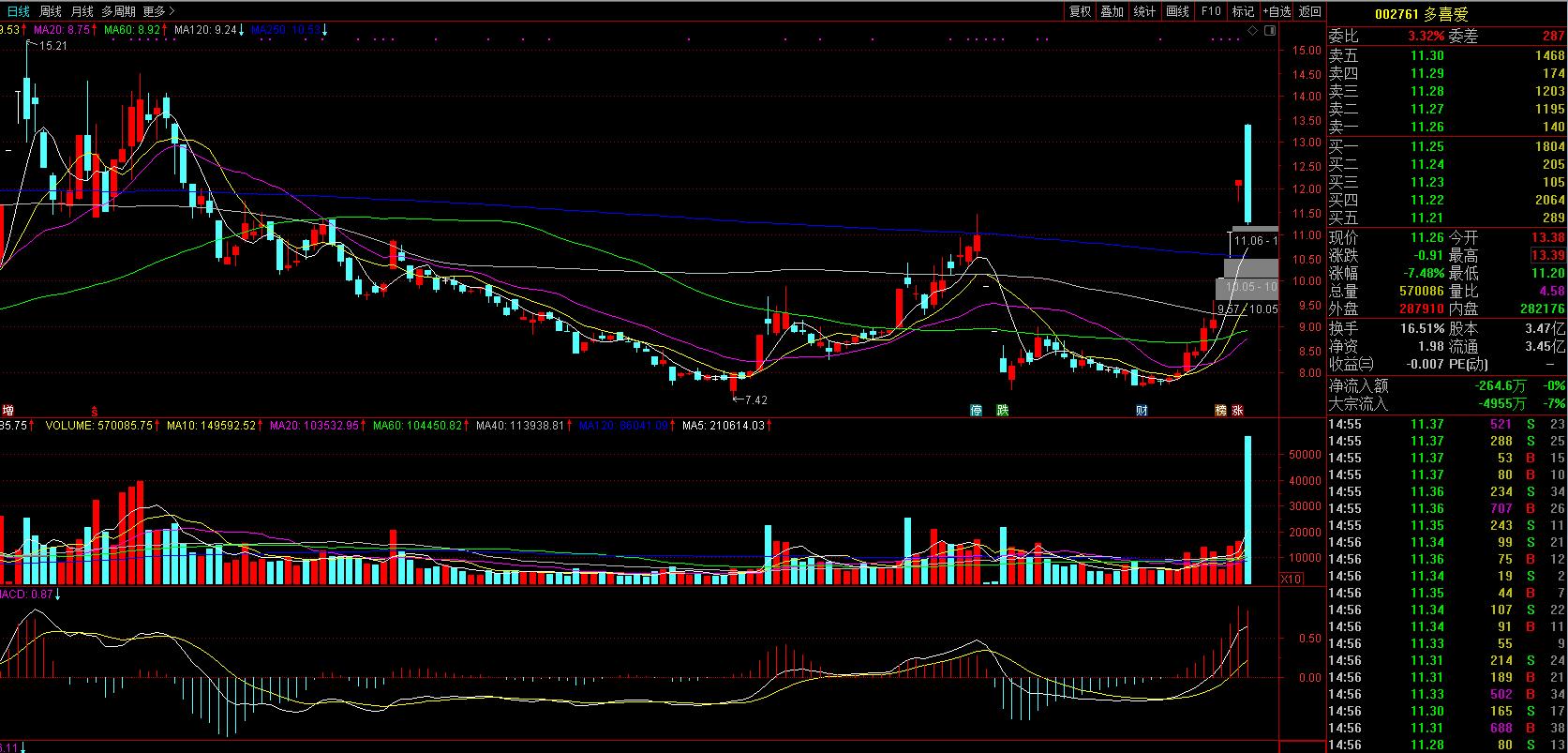
Task: Click the 财 financial report marker
Action: point(1142,411)
